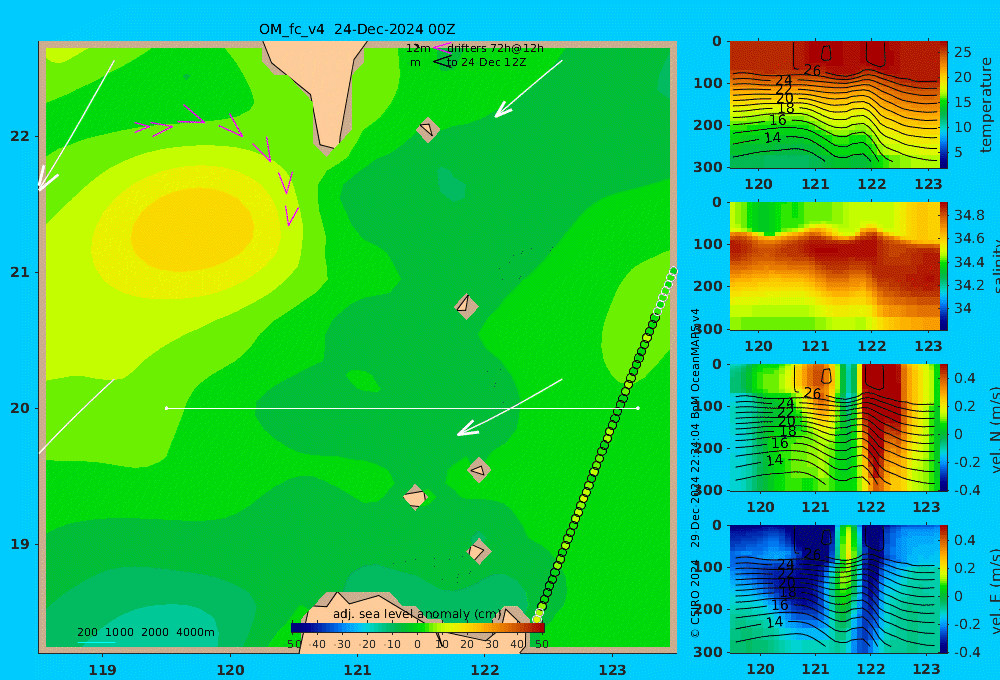Click the magenta drifter arrow in the legend
1000x680 pixels.
442,47
